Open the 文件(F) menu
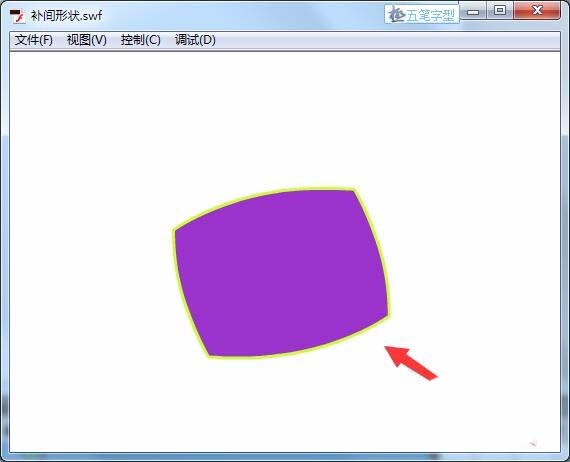 33,40
